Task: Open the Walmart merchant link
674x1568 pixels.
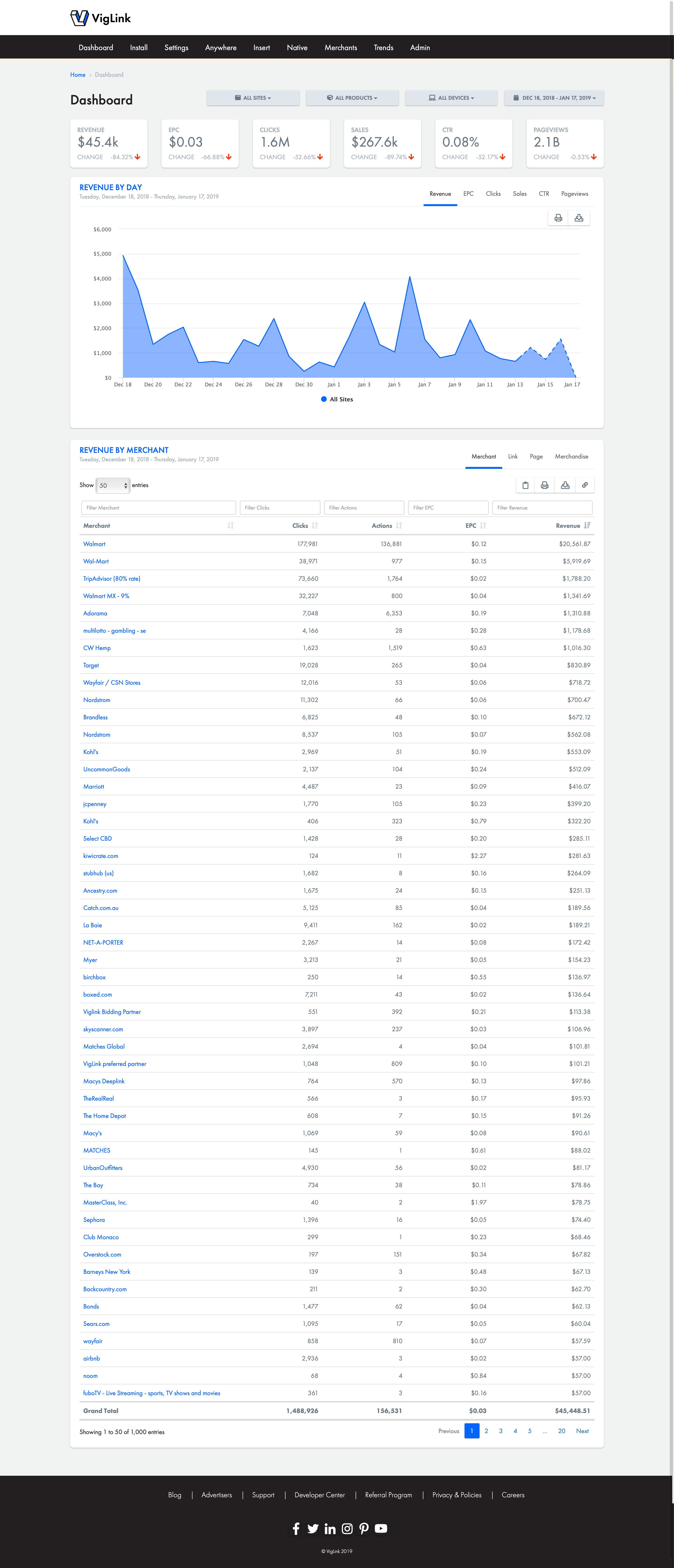Action: coord(94,544)
